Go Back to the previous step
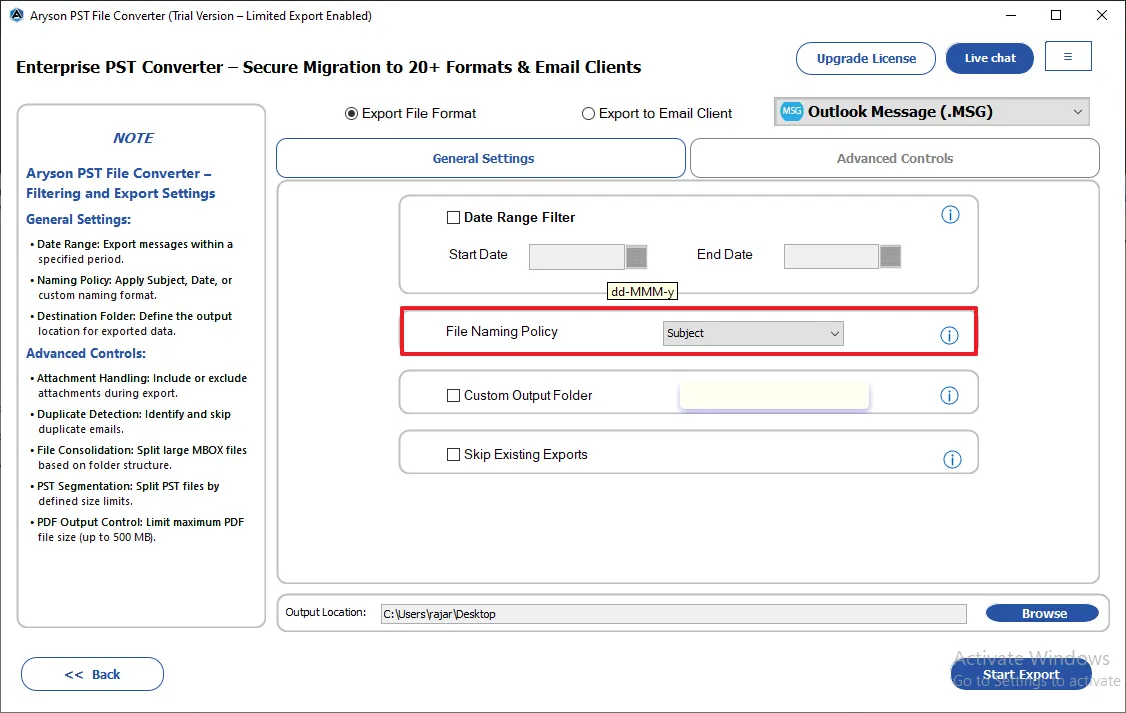1126x713 pixels. (x=93, y=674)
